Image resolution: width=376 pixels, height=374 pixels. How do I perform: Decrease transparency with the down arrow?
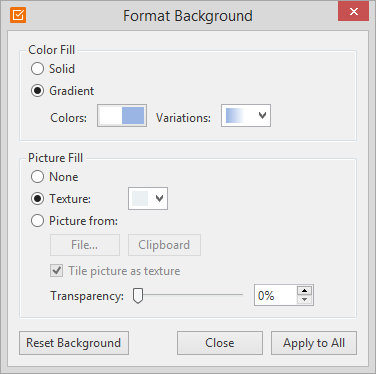[304, 300]
